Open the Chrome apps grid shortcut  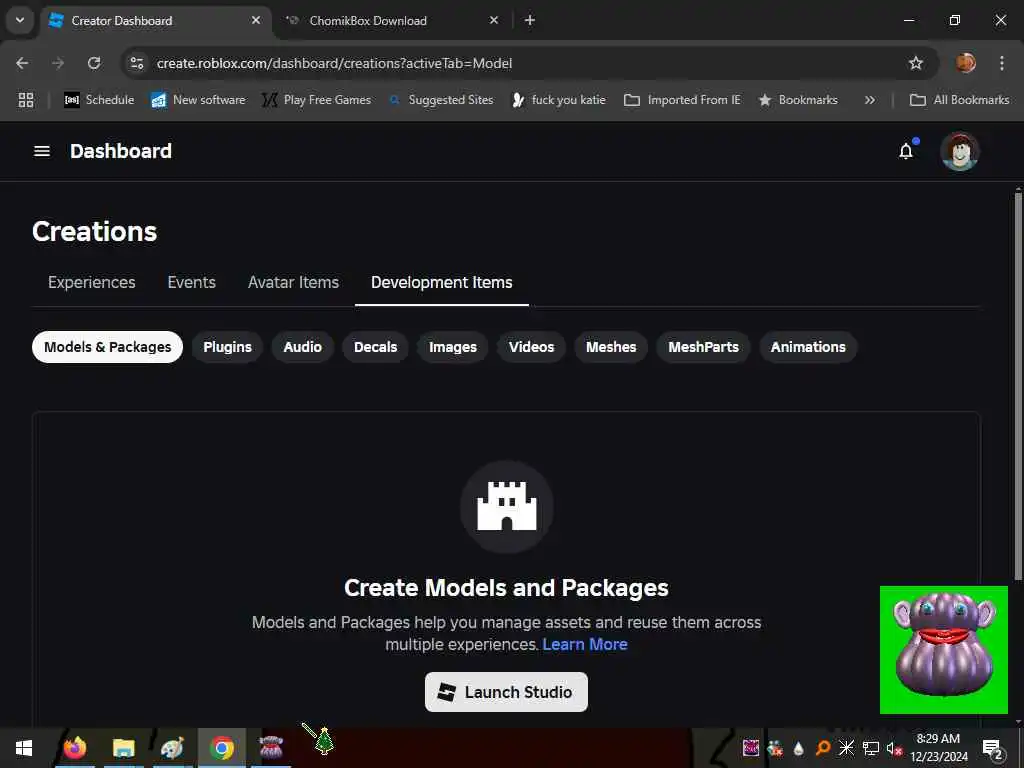pos(25,100)
